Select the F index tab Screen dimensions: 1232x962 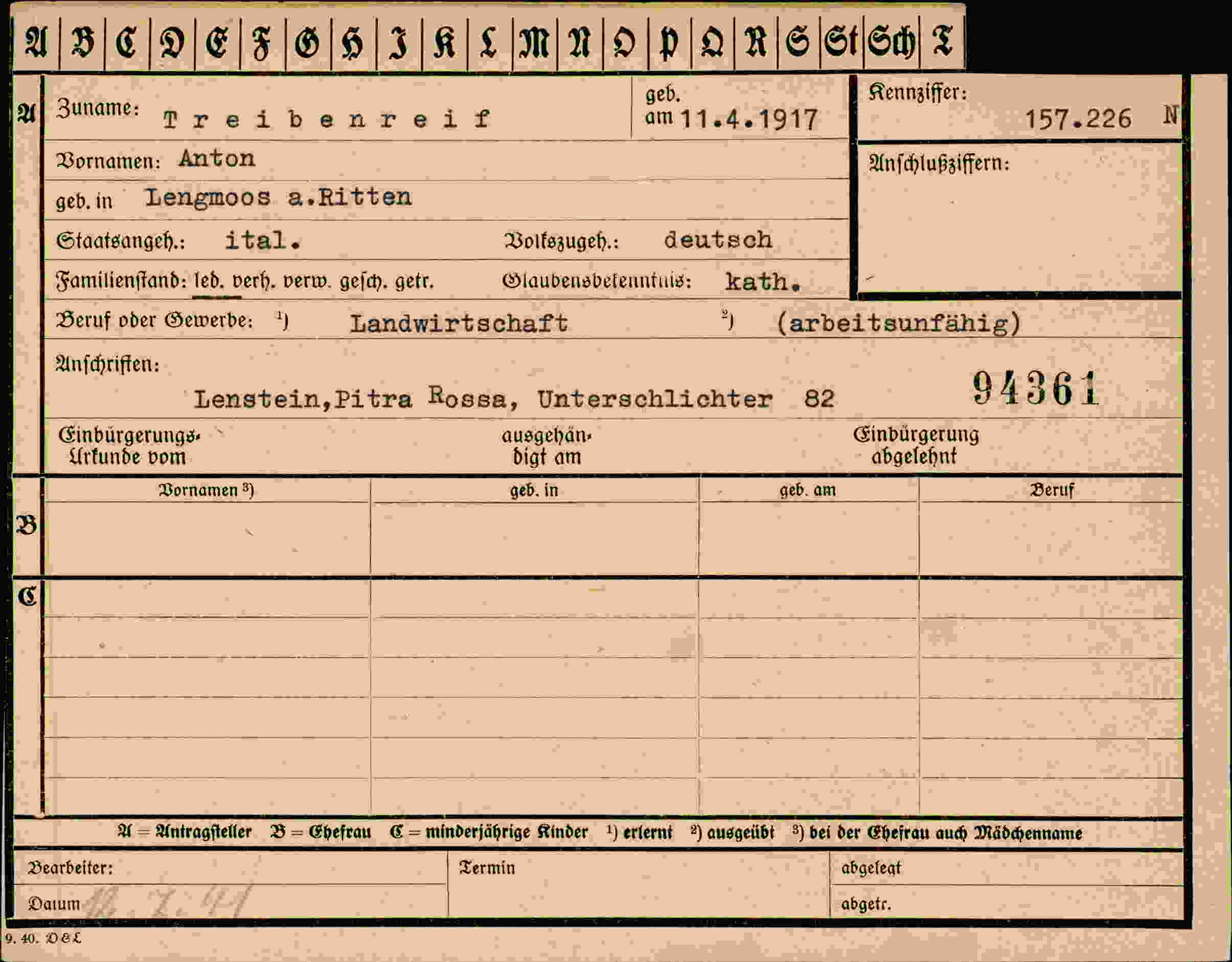coord(262,43)
